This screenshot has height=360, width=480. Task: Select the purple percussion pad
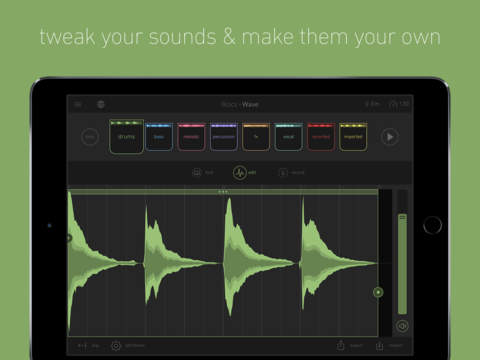click(224, 137)
